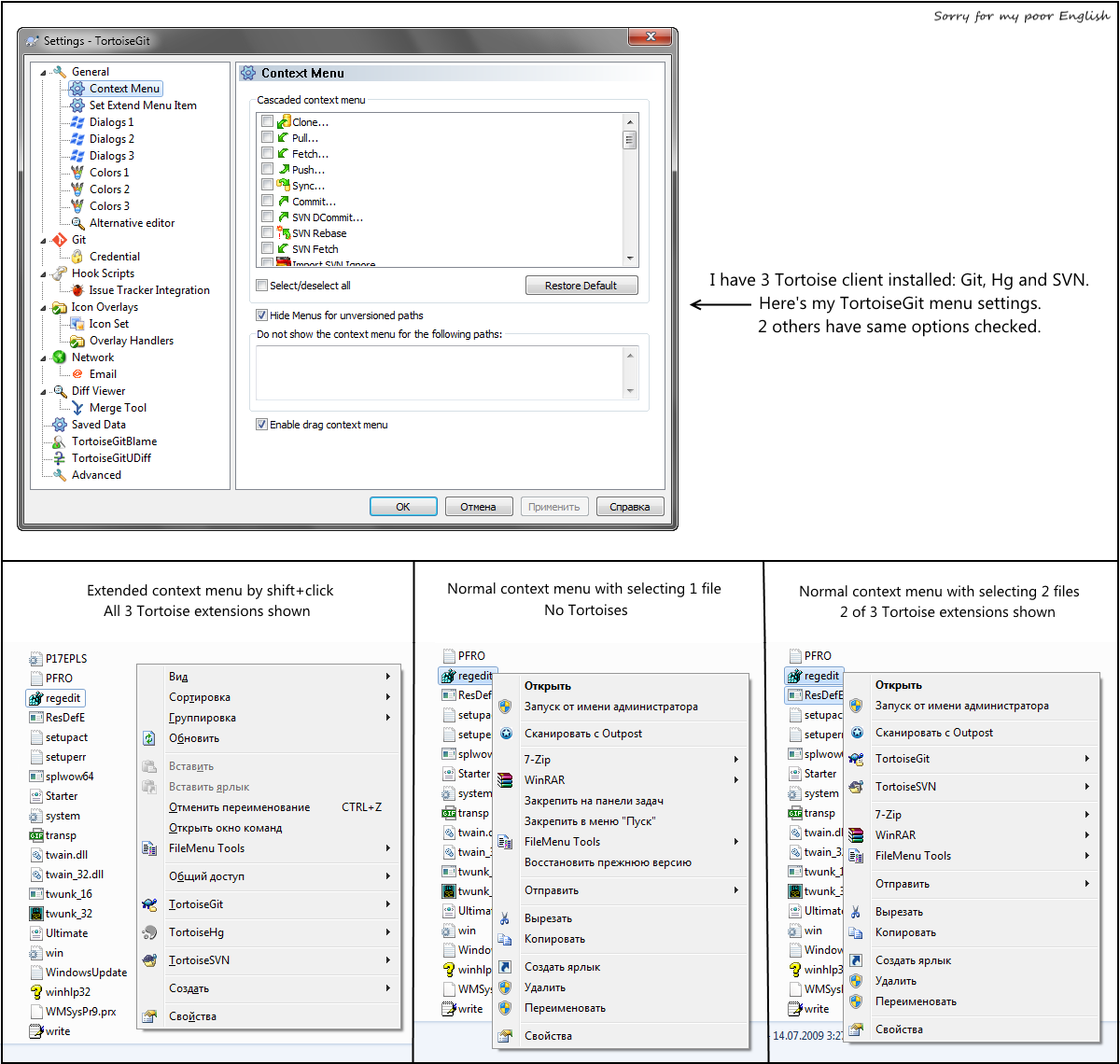Open Issue Tracker Integration settings
Viewport: 1120px width, 1064px height.
coord(149,290)
